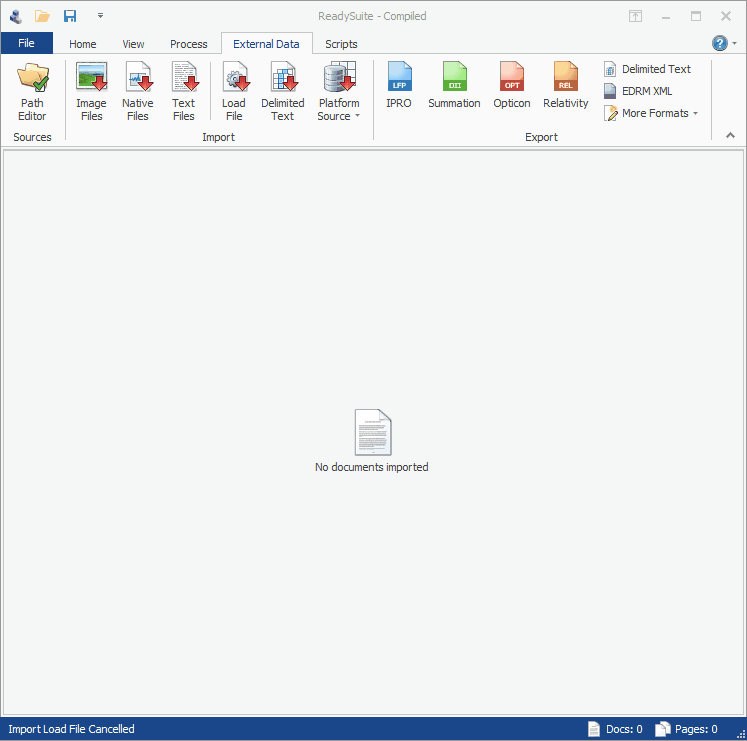Screen dimensions: 747x741
Task: Collapse the ribbon with the chevron
Action: tap(729, 135)
